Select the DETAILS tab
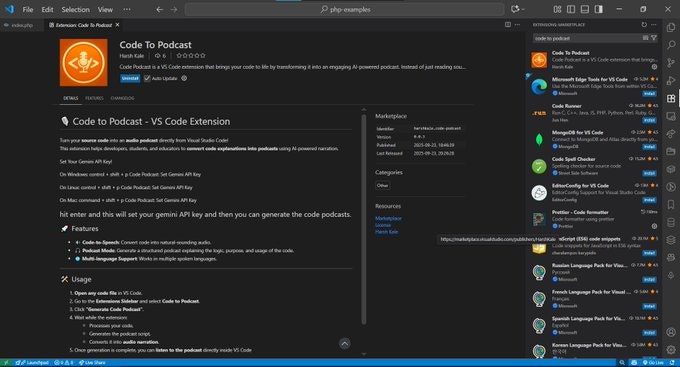Viewport: 680px width, 367px height. [x=71, y=98]
